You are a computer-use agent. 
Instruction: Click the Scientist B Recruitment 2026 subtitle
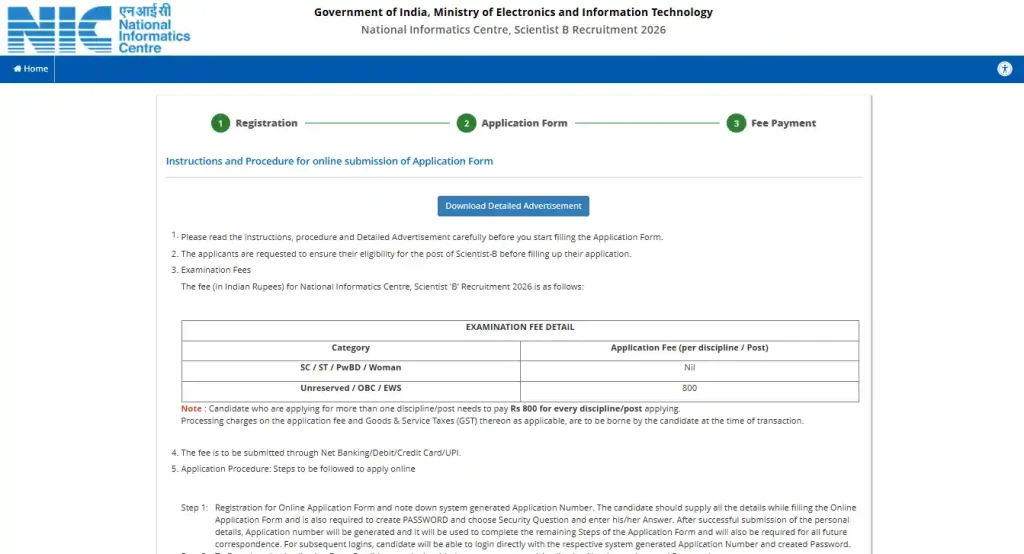tap(513, 30)
